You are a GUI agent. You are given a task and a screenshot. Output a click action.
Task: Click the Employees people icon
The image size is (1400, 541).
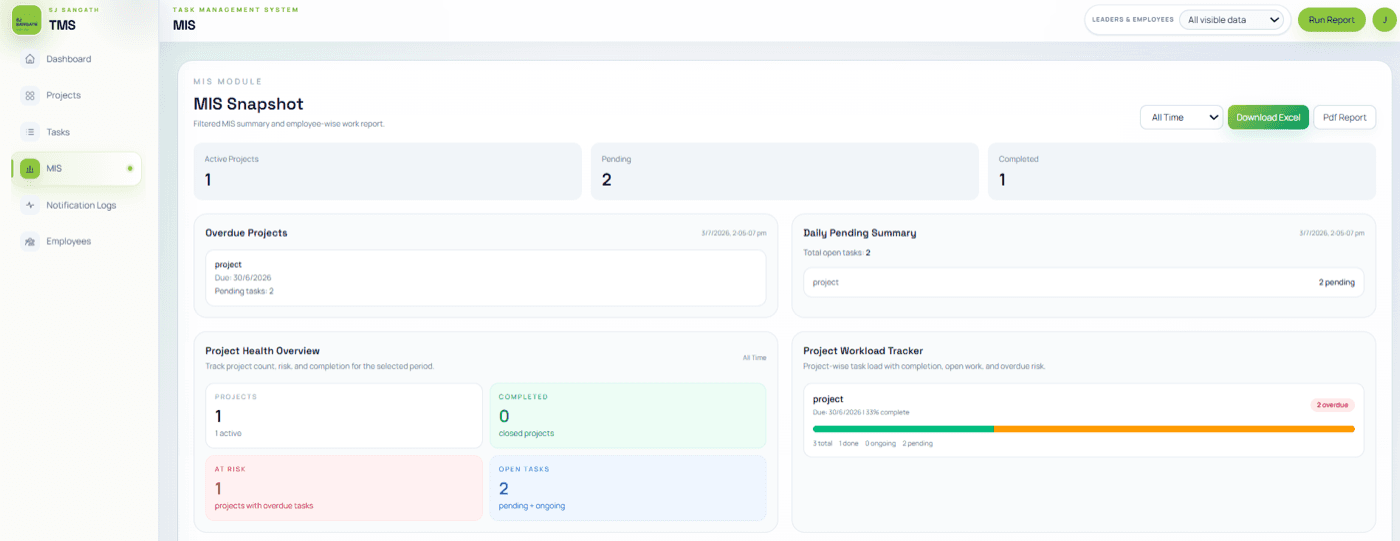30,241
